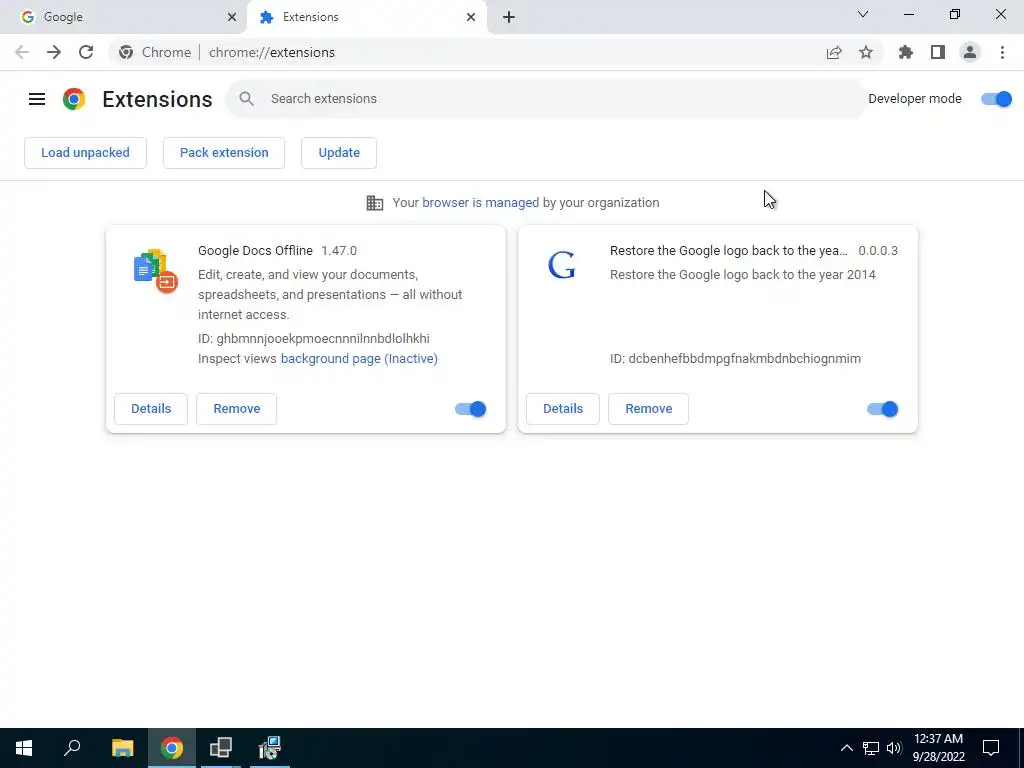The width and height of the screenshot is (1024, 768).
Task: Click the Google logo extension's G icon
Action: (562, 265)
